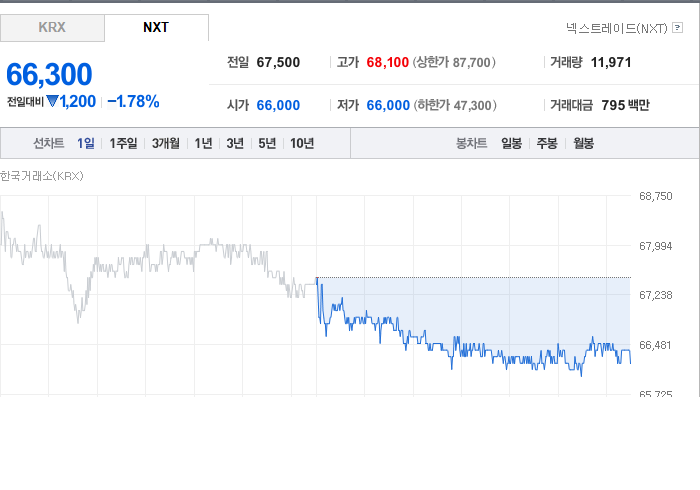Click the -1.78% change rate
Screen dimensions: 700x490
[x=133, y=102]
